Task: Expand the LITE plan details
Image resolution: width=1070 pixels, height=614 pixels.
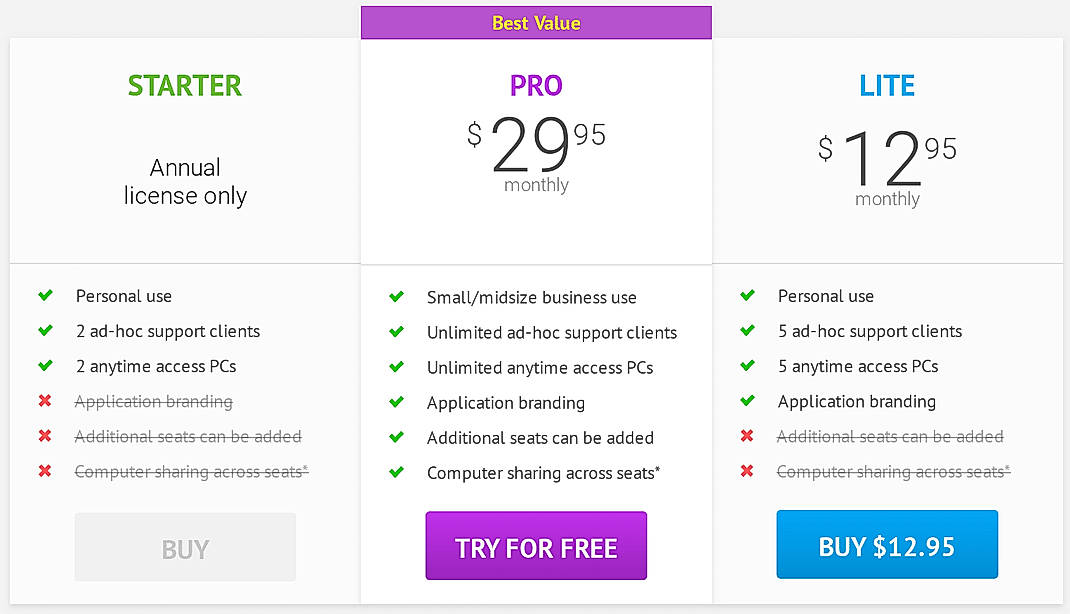Action: [886, 85]
